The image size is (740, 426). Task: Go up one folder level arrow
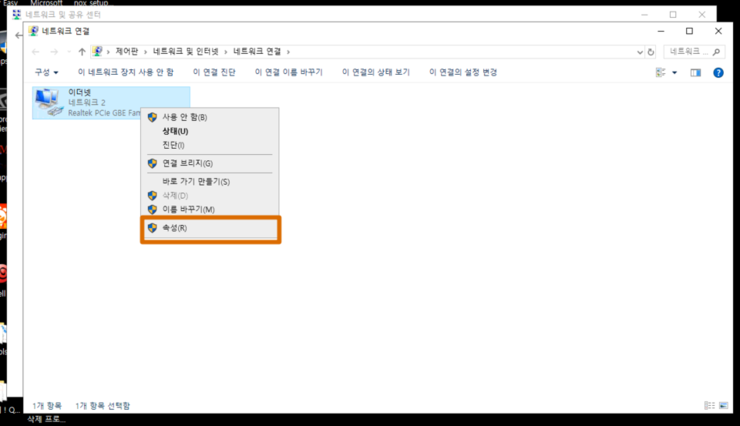[x=82, y=51]
